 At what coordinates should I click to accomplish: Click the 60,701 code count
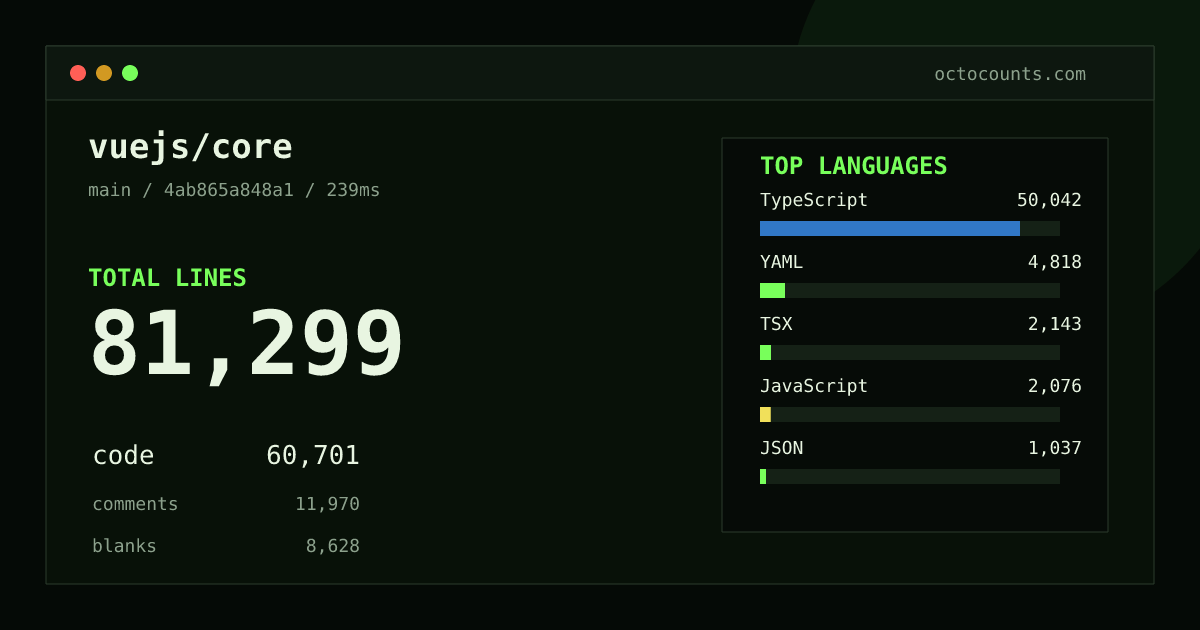coord(313,456)
